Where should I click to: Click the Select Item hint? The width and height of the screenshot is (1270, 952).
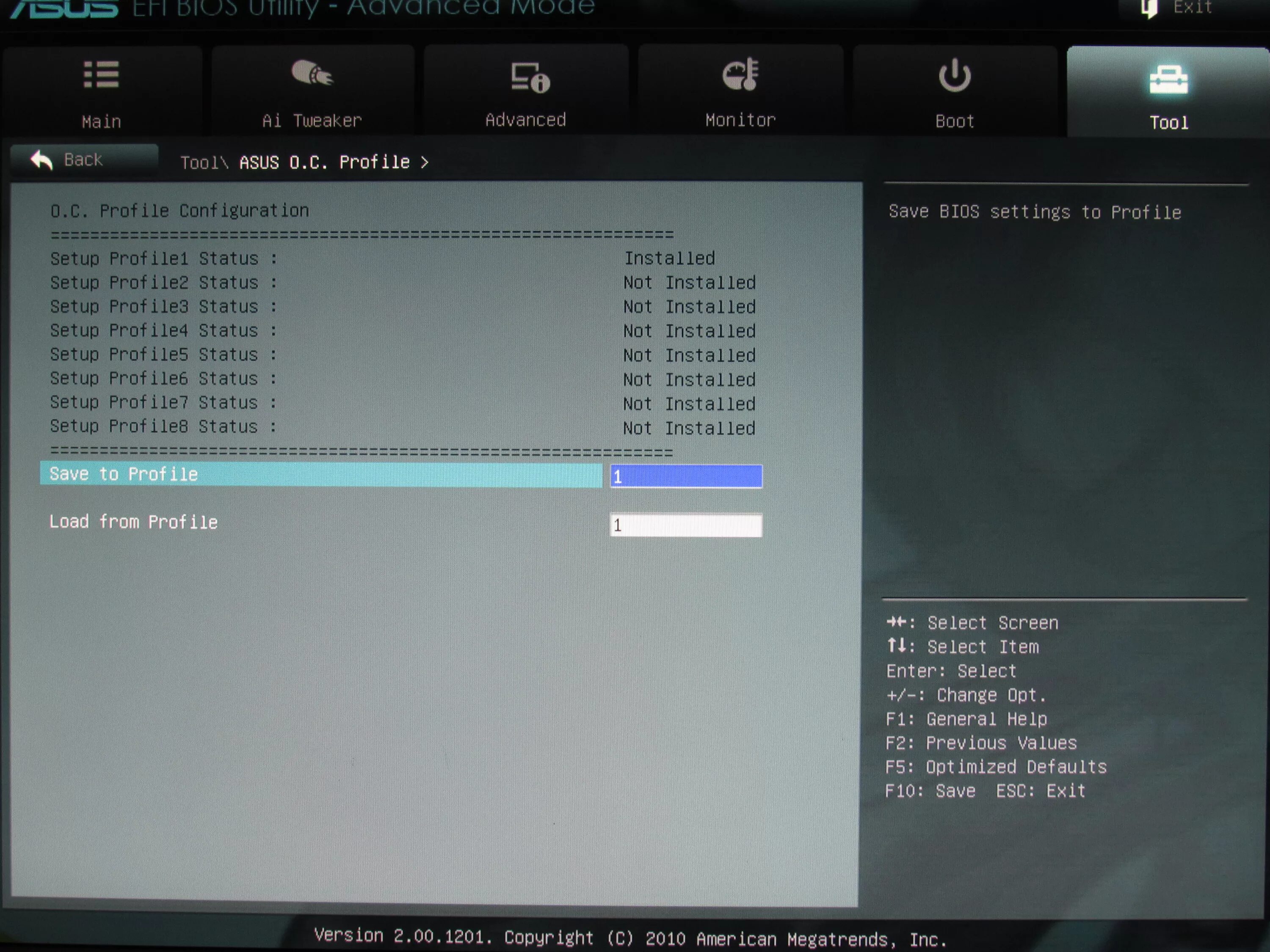963,647
